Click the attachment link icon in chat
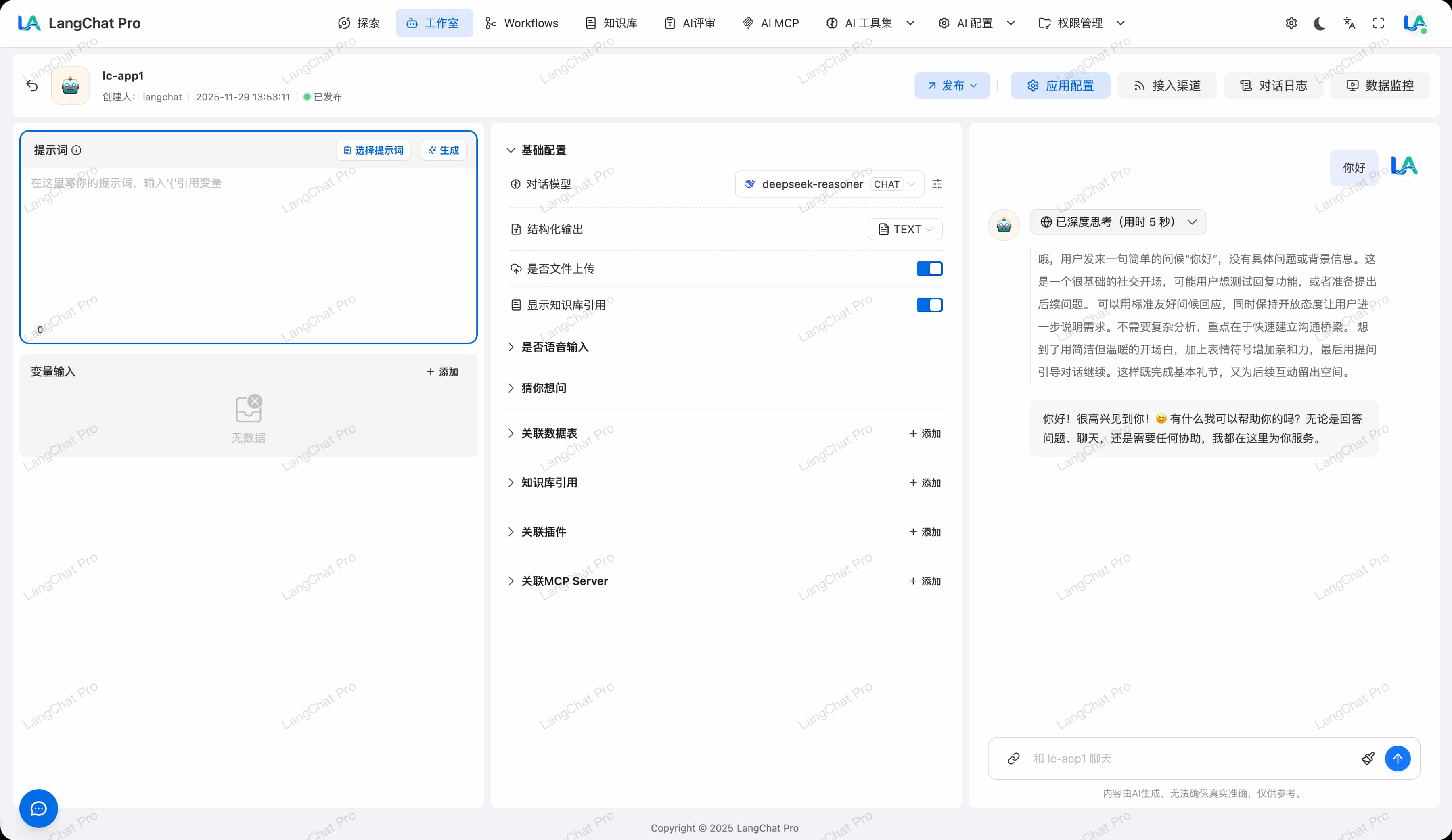The image size is (1452, 840). (x=1013, y=759)
